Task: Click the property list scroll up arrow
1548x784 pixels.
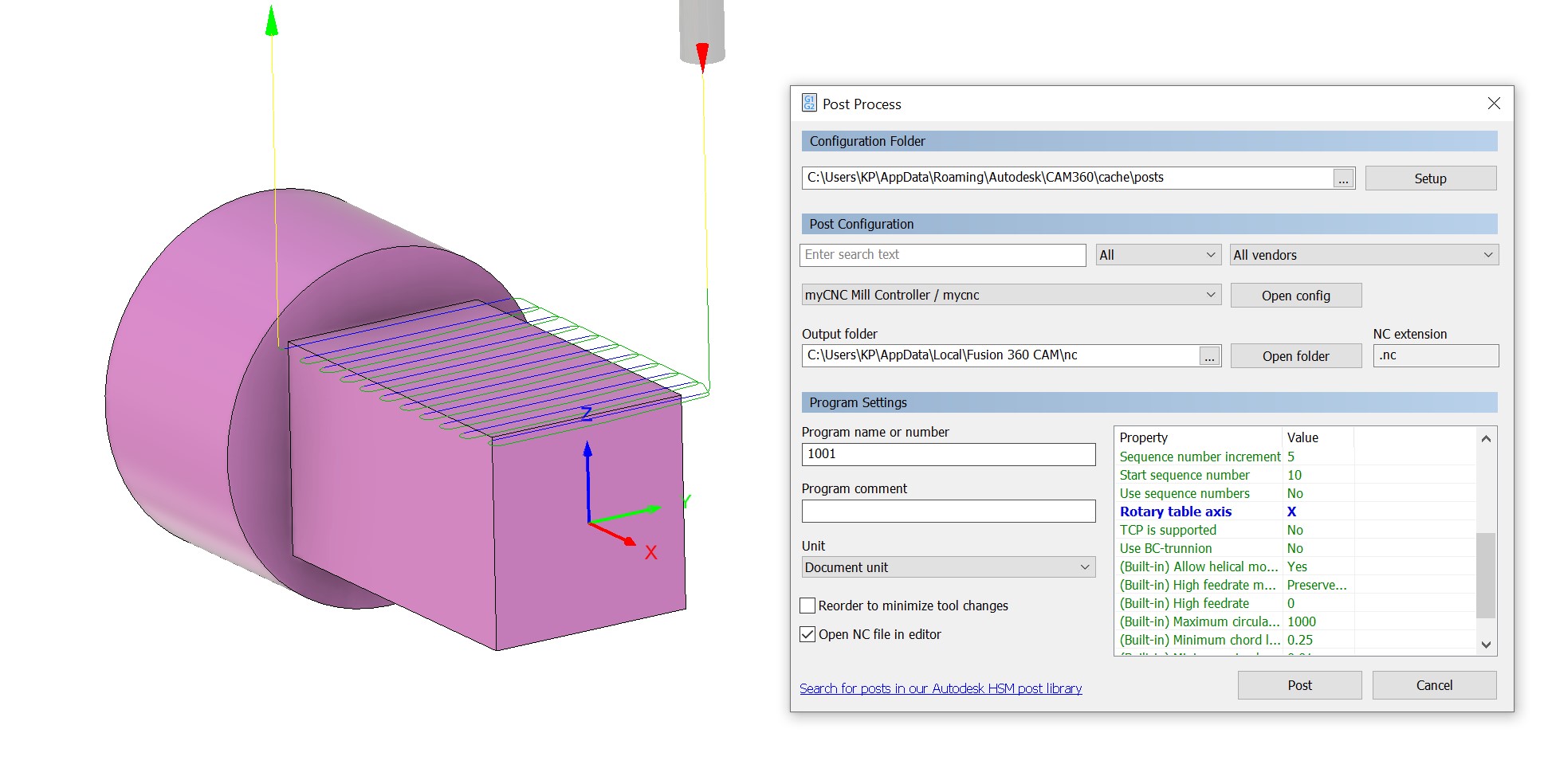Action: tap(1486, 438)
